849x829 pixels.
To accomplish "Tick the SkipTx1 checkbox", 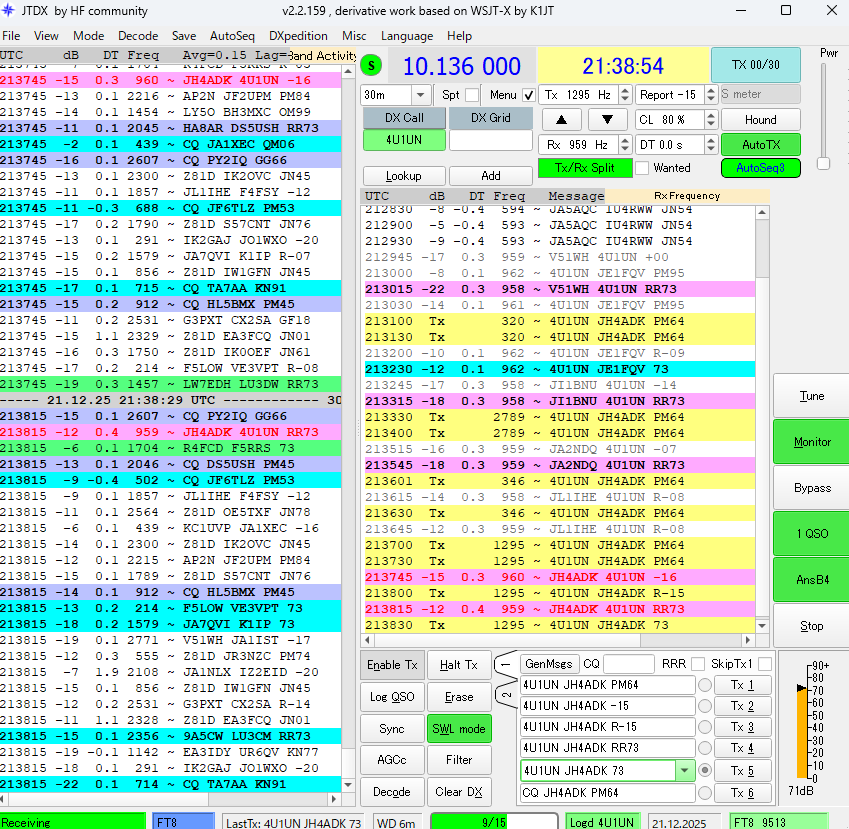I will [x=765, y=664].
